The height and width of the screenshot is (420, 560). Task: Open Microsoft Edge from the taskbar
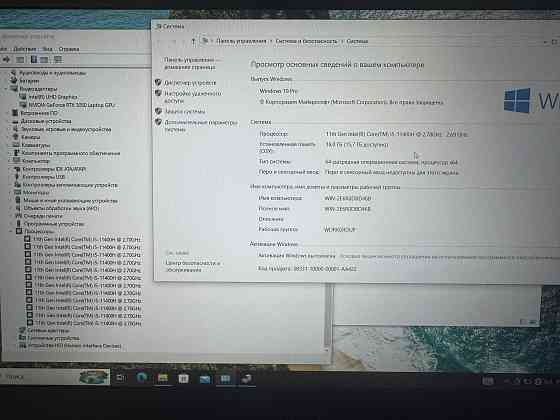[x=141, y=378]
